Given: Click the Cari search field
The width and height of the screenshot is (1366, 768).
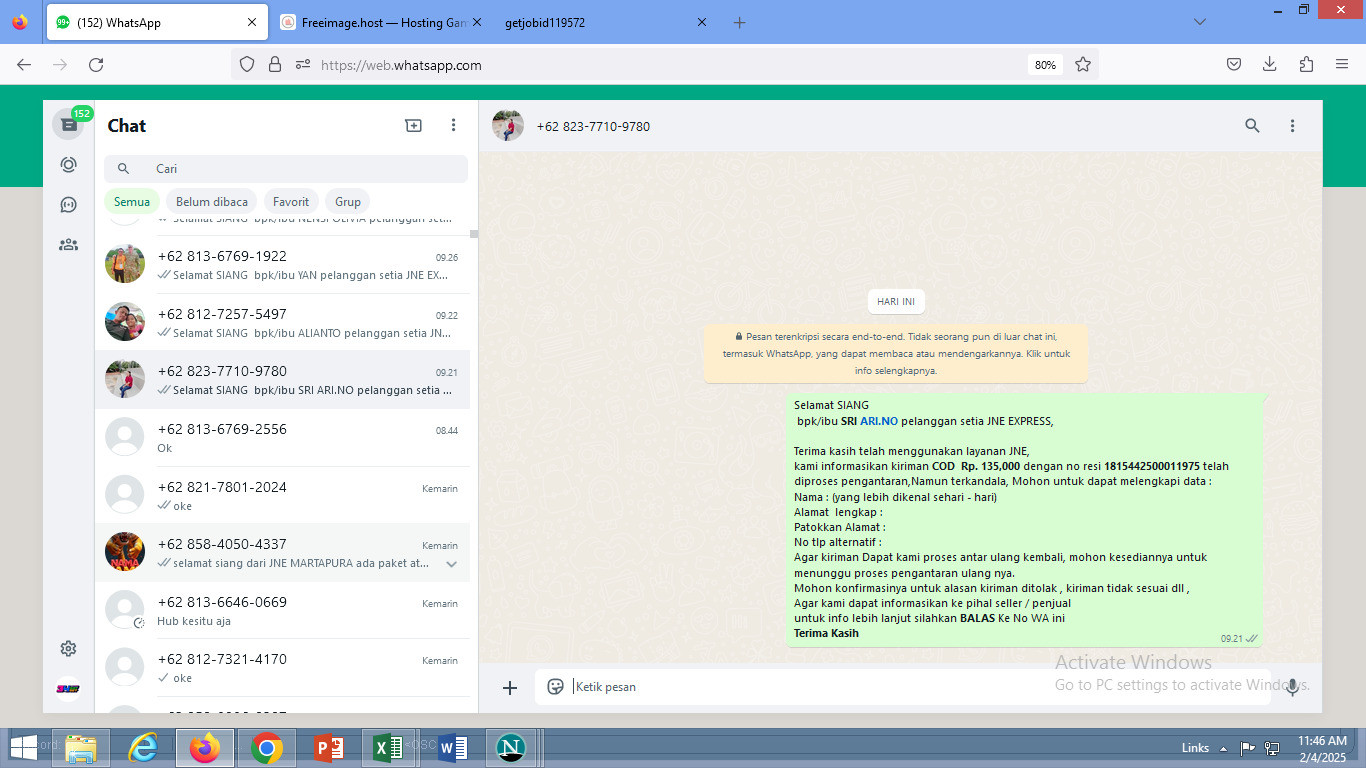Looking at the screenshot, I should point(286,169).
